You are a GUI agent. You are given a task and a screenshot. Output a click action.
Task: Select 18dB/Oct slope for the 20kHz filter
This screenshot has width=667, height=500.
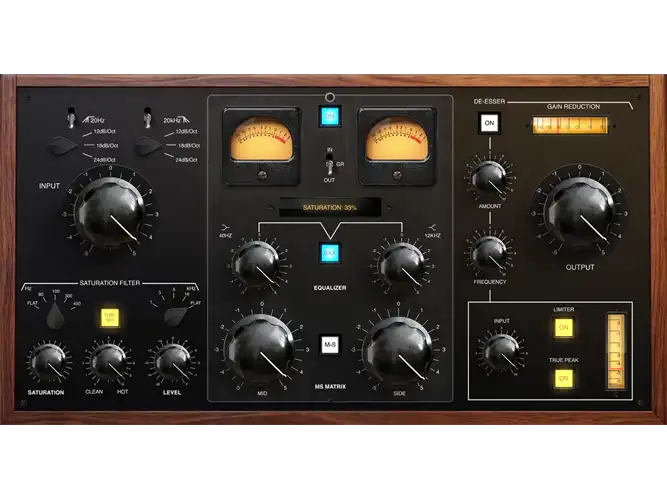(189, 146)
